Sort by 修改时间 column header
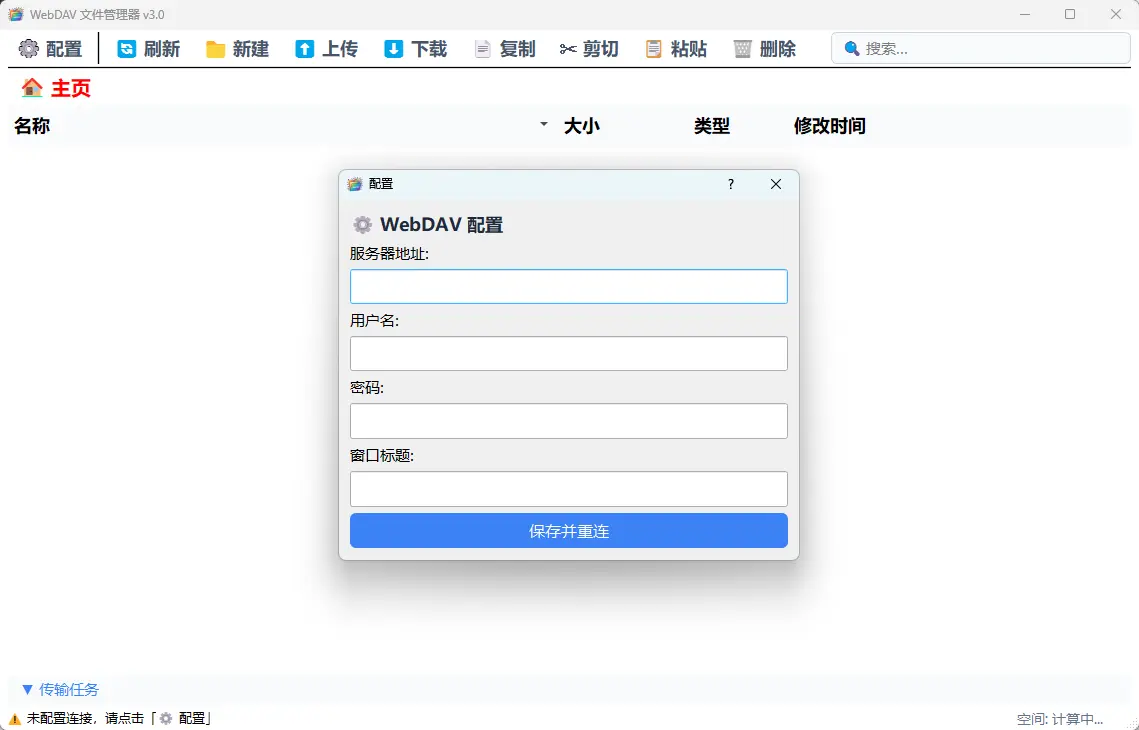 click(x=830, y=126)
